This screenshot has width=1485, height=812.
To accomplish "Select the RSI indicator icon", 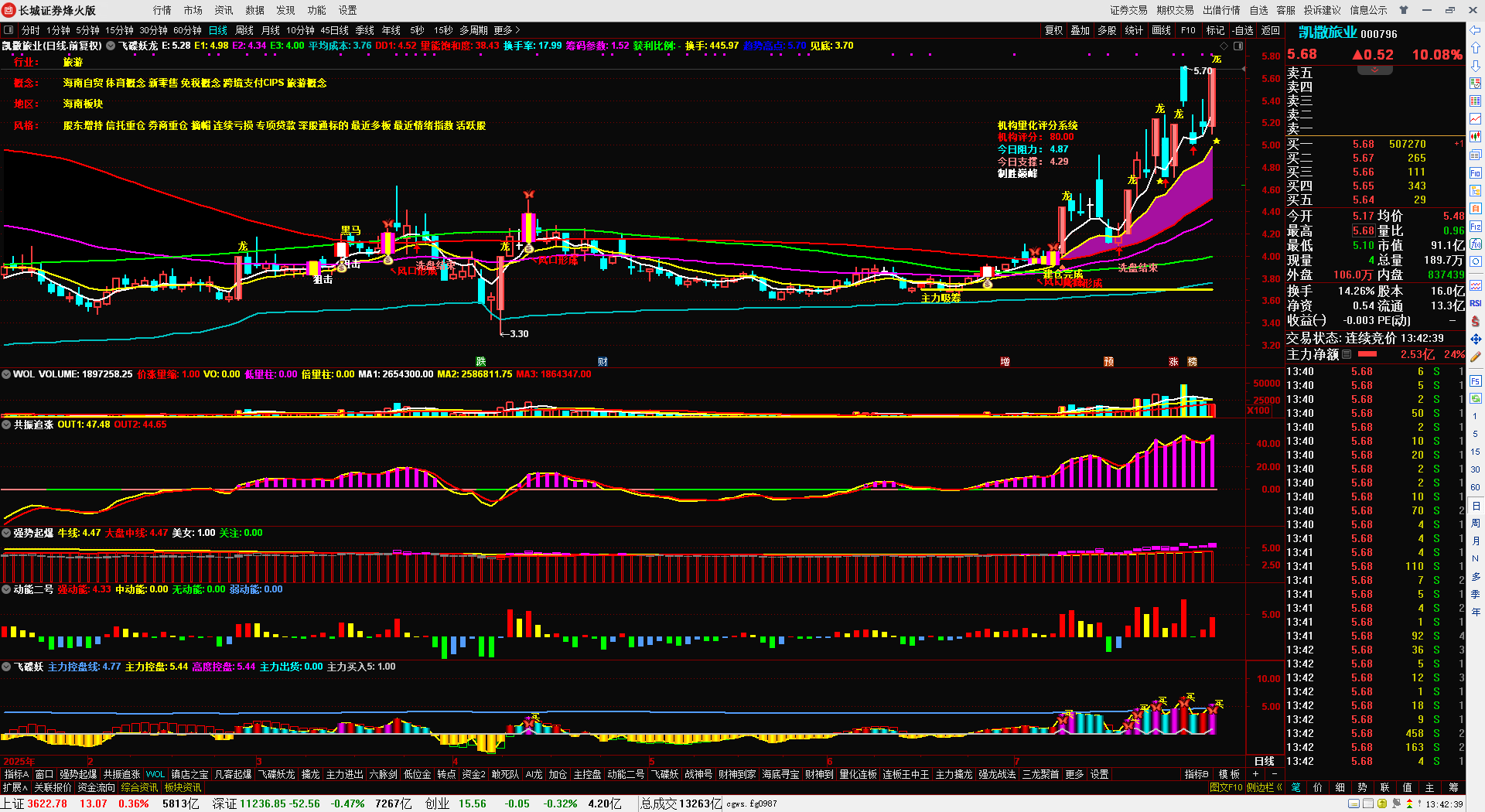I will pyautogui.click(x=1476, y=303).
